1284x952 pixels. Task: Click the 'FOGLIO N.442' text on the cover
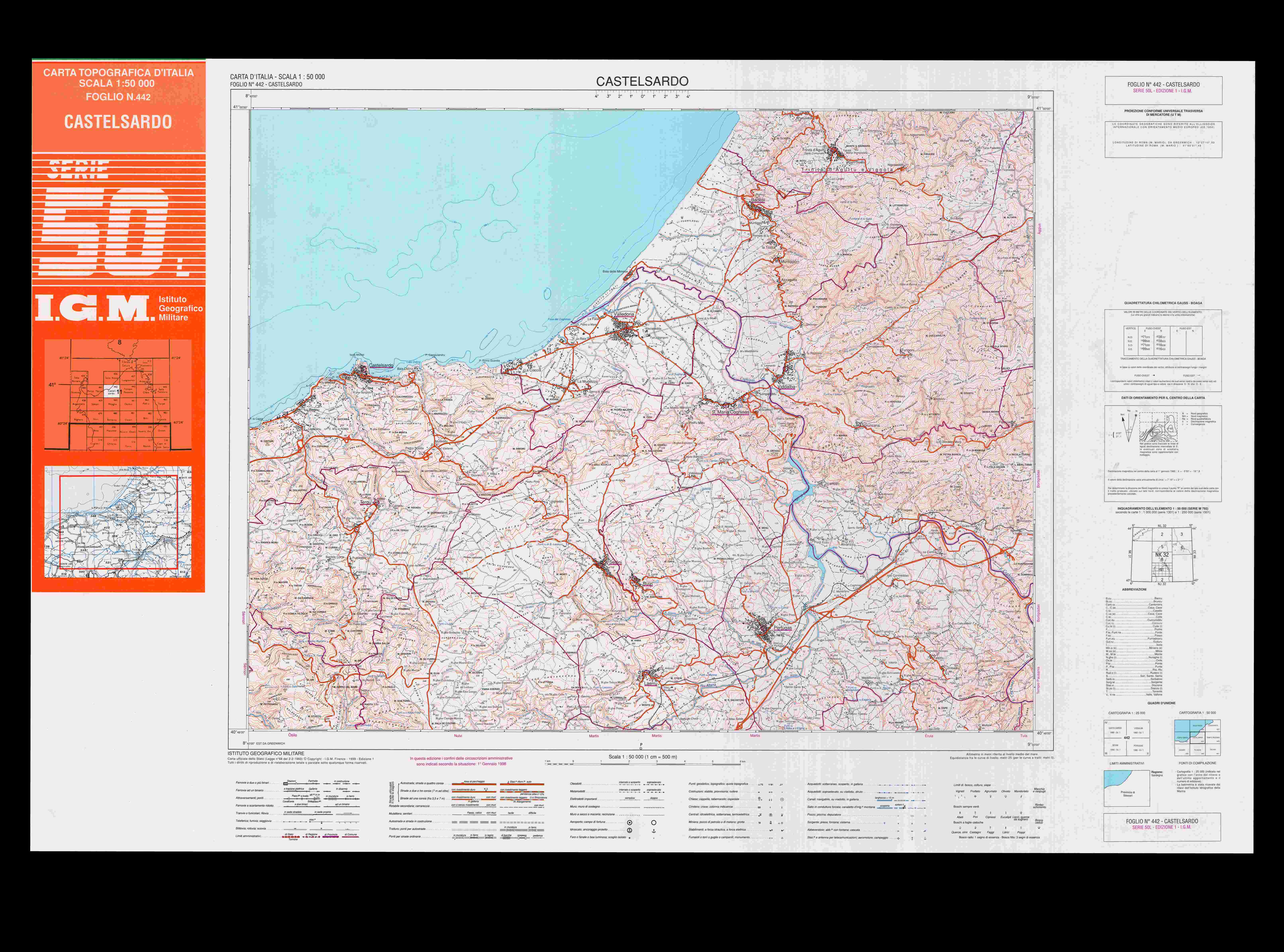118,97
